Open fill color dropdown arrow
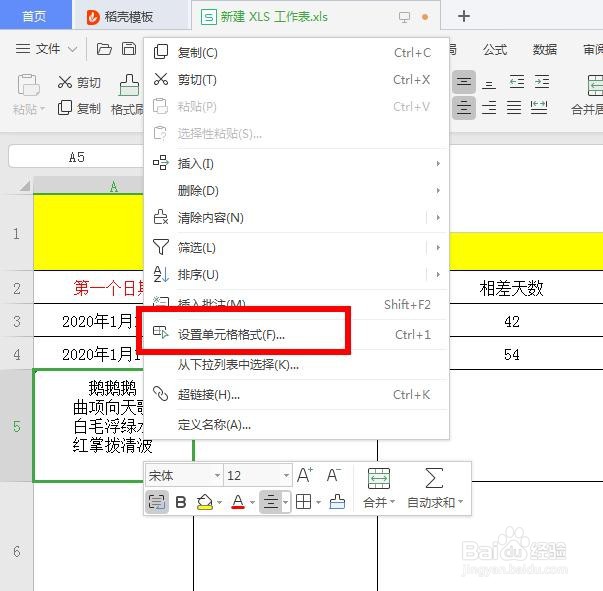The image size is (603, 591). tap(220, 502)
